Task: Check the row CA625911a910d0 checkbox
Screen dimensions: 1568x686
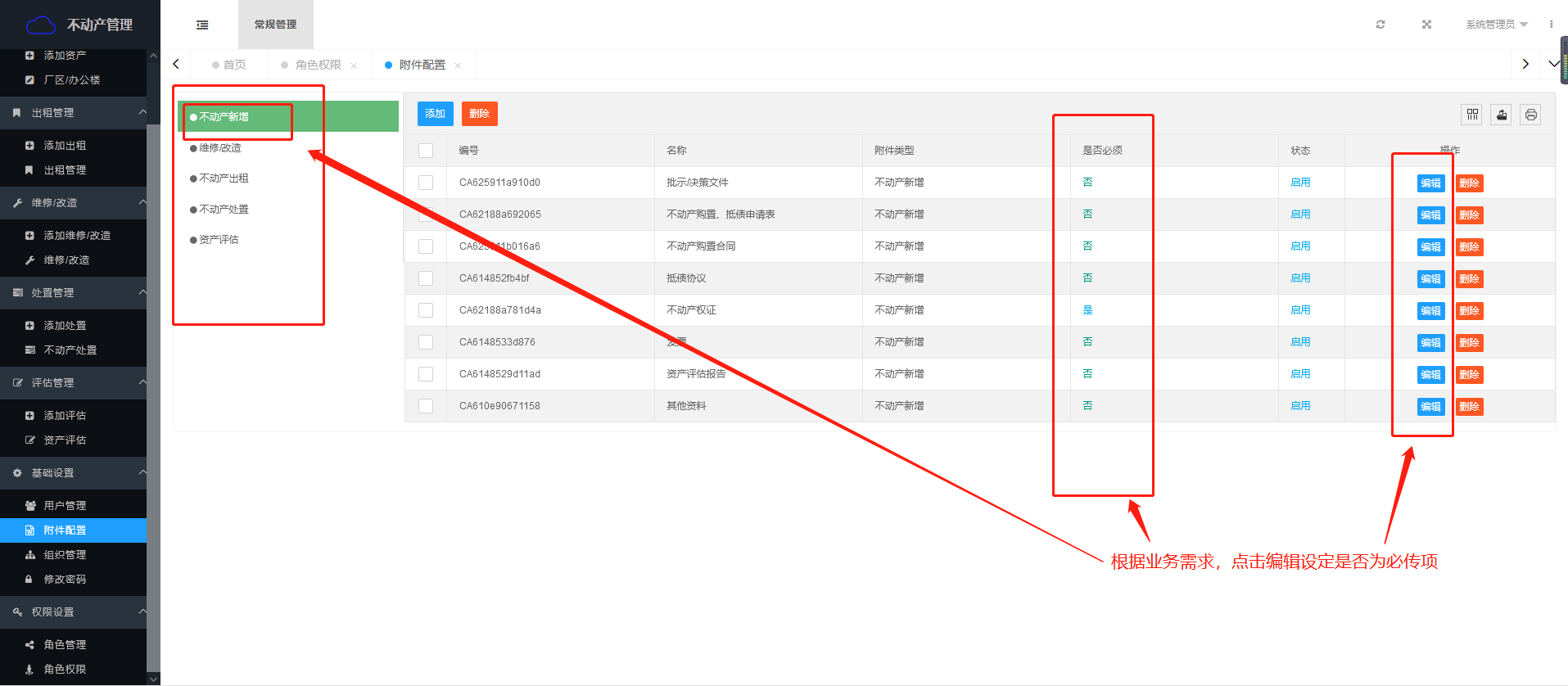Action: point(426,183)
